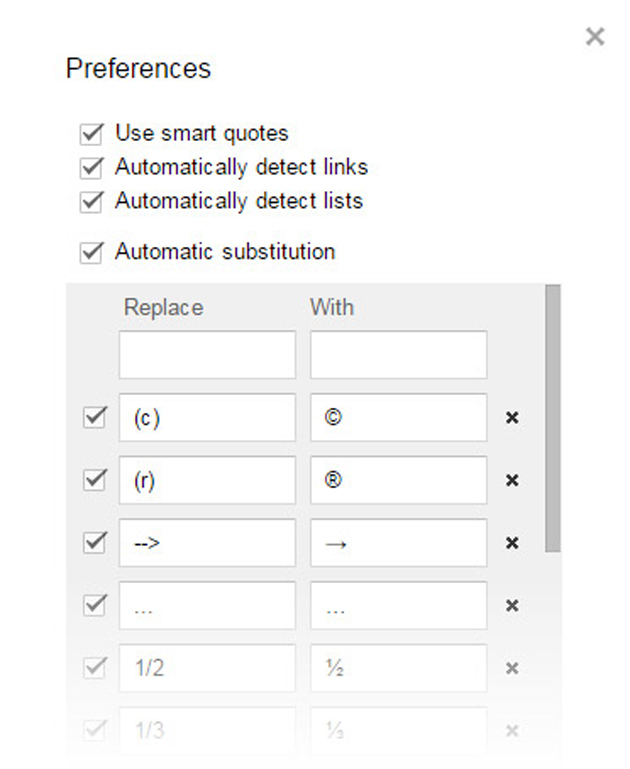
Task: Click the scrollbar thumb of substitution list
Action: click(x=553, y=418)
